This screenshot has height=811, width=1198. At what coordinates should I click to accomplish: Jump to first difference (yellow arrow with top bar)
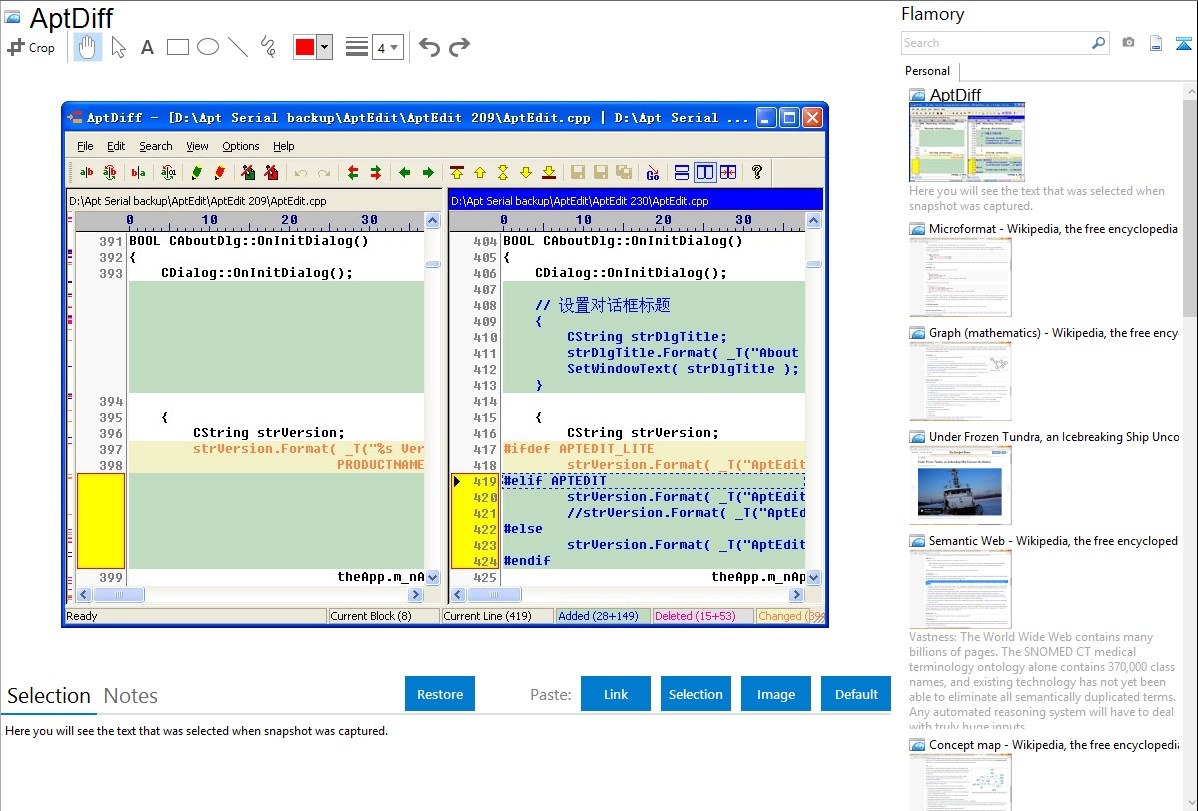point(457,173)
